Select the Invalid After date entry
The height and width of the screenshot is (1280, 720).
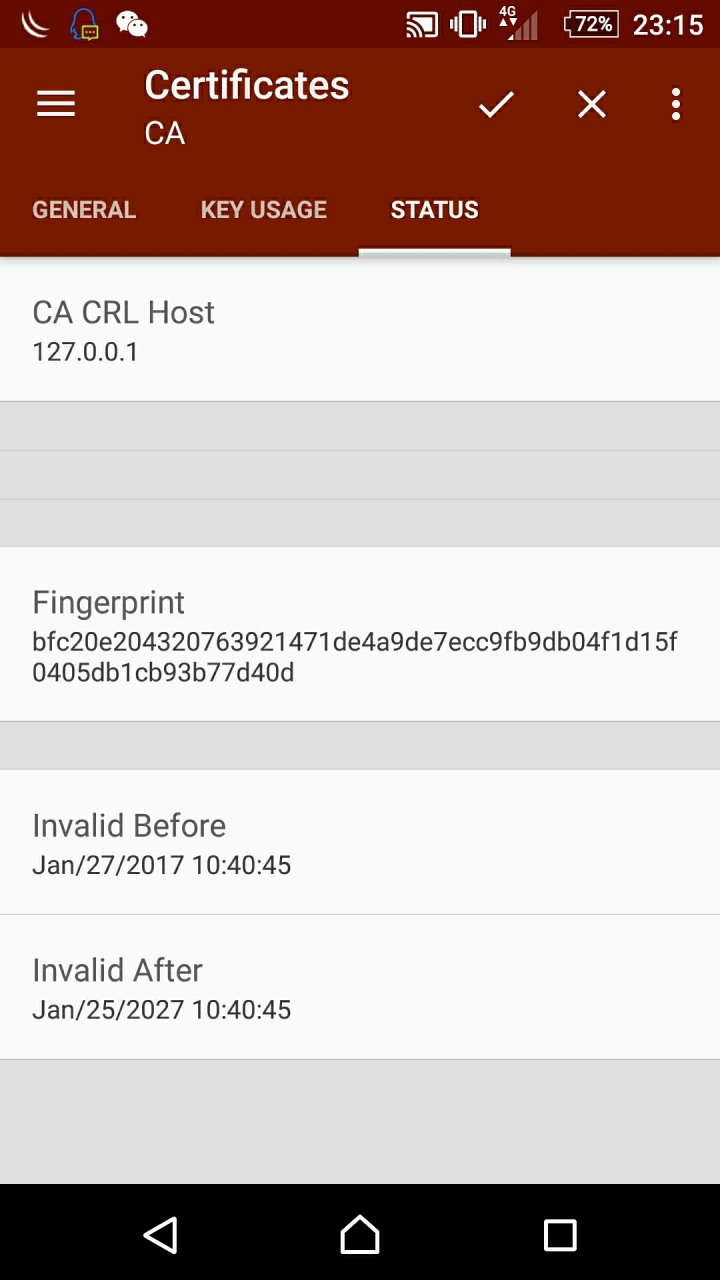pos(360,987)
